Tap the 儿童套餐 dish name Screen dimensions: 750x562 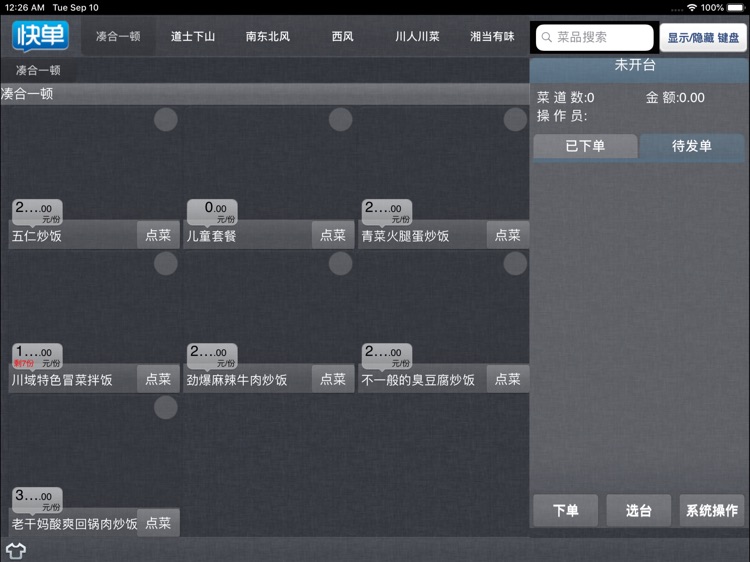click(211, 236)
